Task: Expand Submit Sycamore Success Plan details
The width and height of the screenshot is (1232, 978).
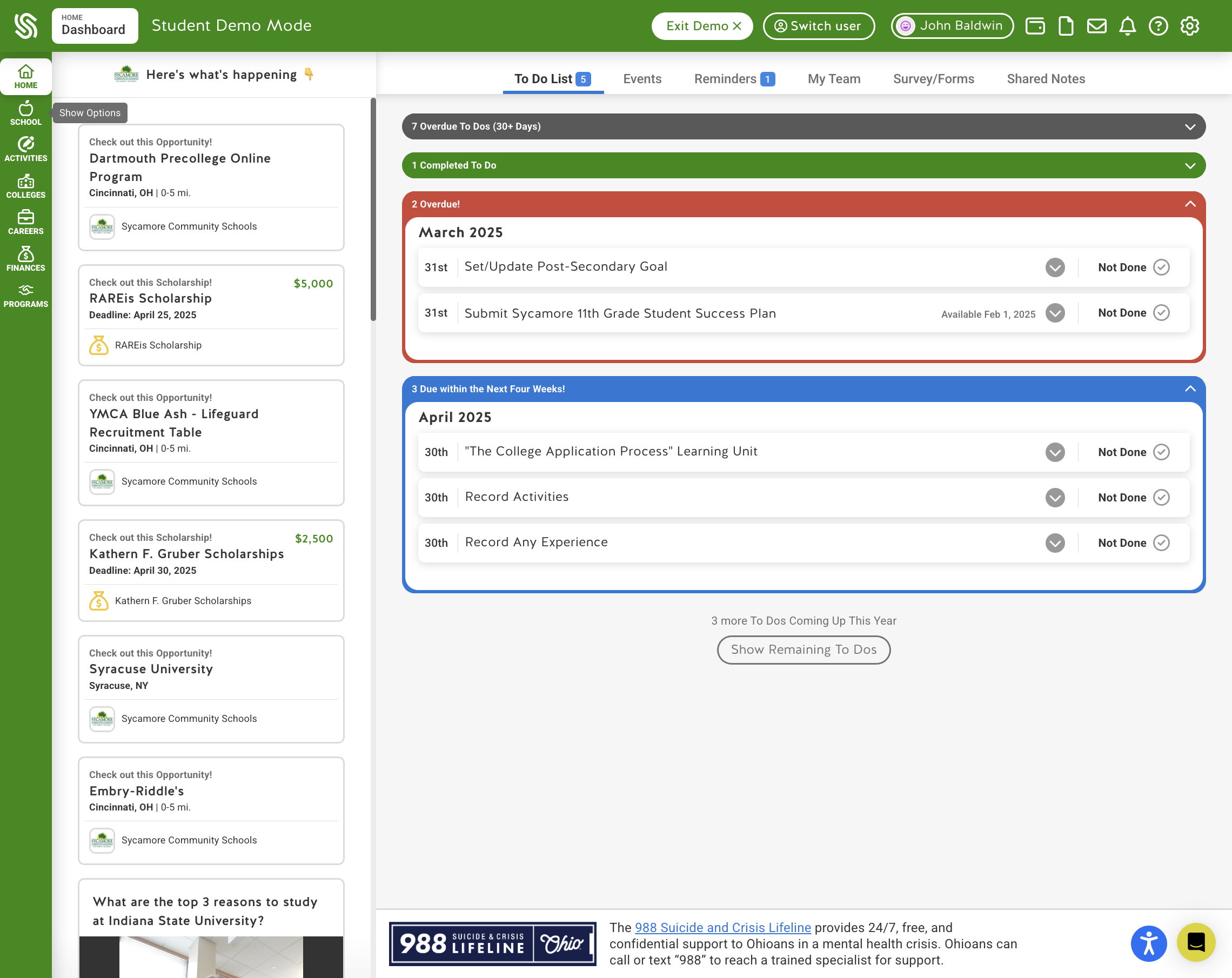Action: [x=1055, y=312]
